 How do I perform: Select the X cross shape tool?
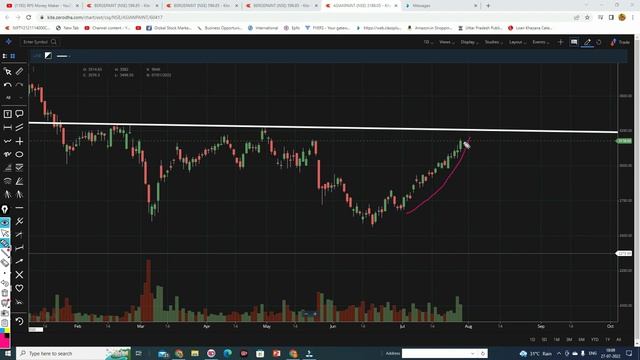(x=19, y=275)
